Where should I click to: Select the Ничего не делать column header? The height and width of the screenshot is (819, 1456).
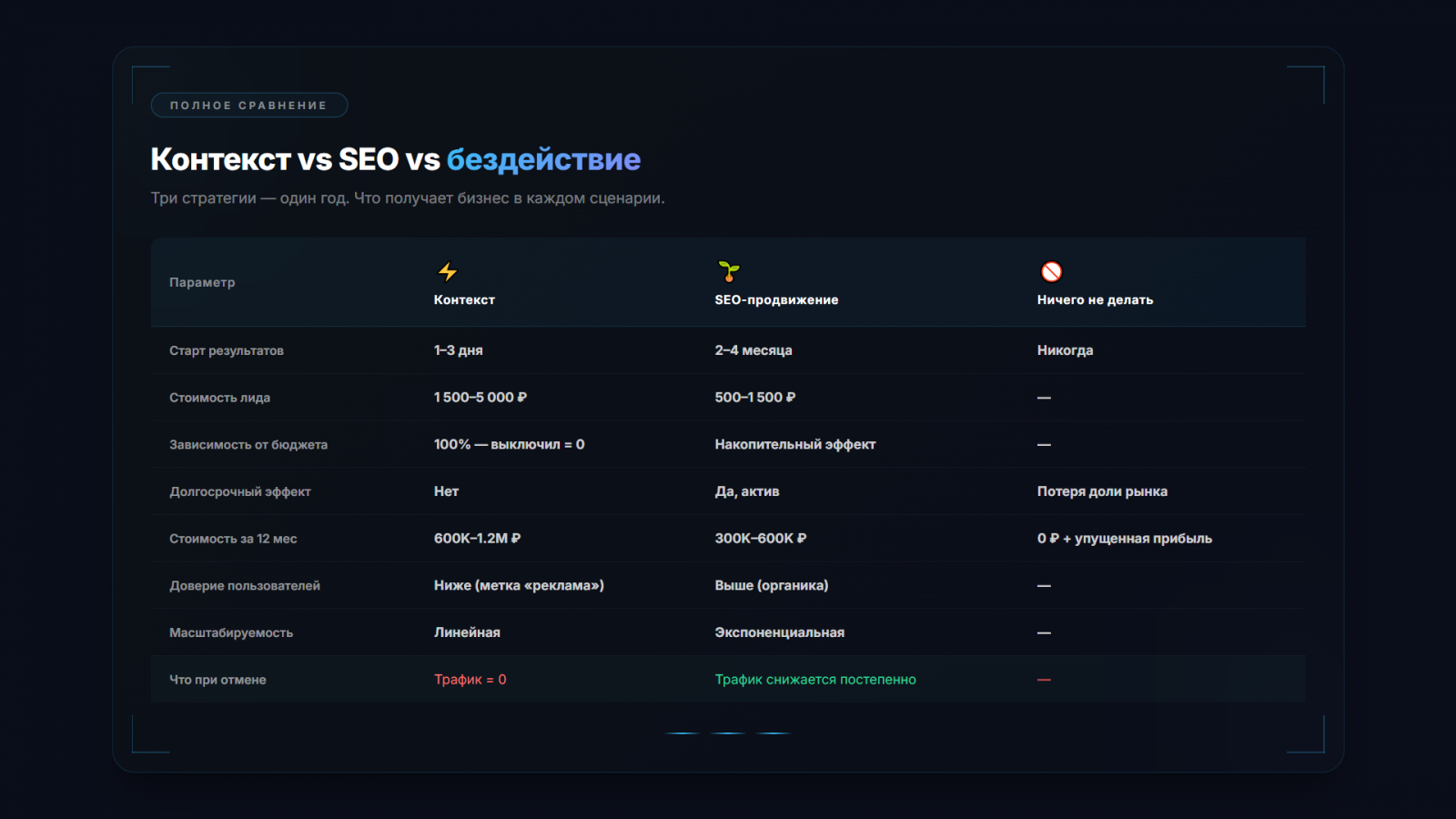coord(1095,299)
